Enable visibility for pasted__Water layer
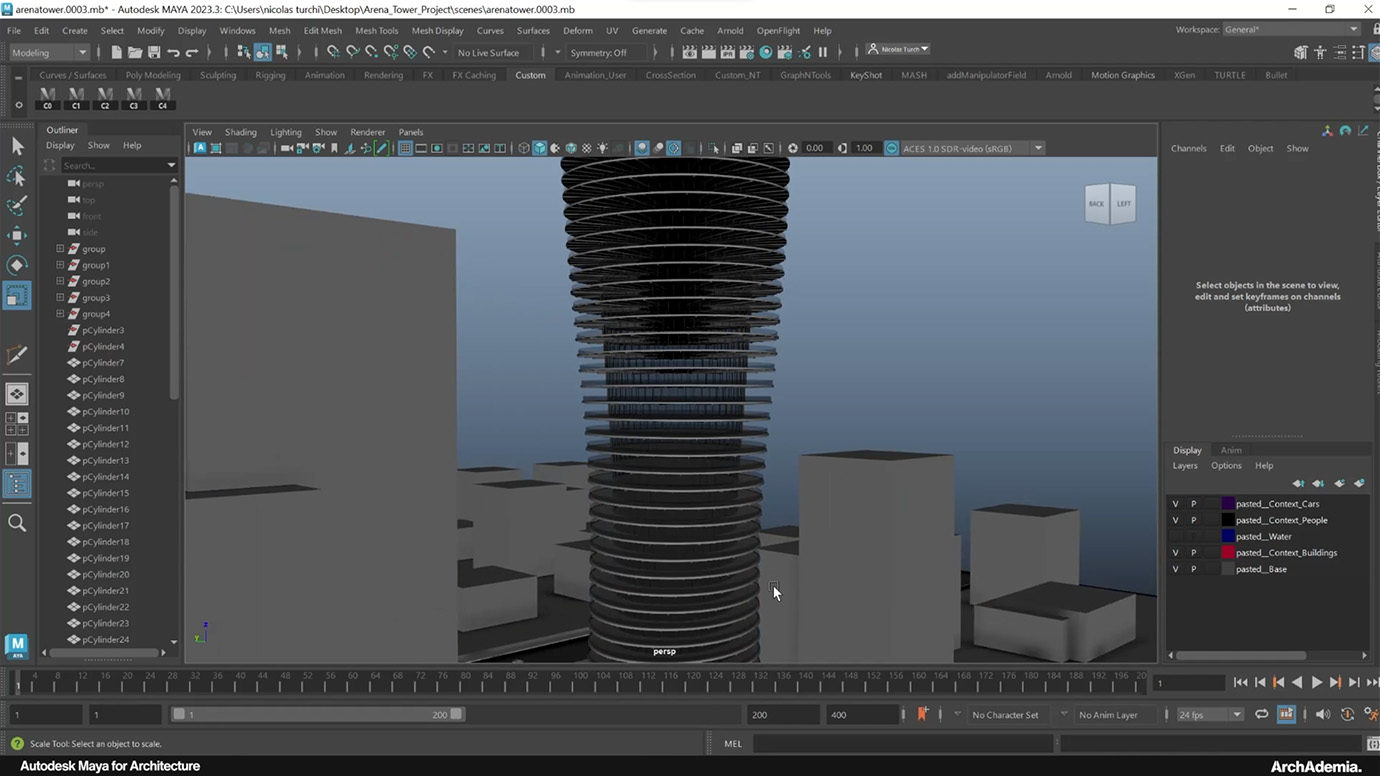Screen dimensions: 1380x776 (x=1175, y=537)
